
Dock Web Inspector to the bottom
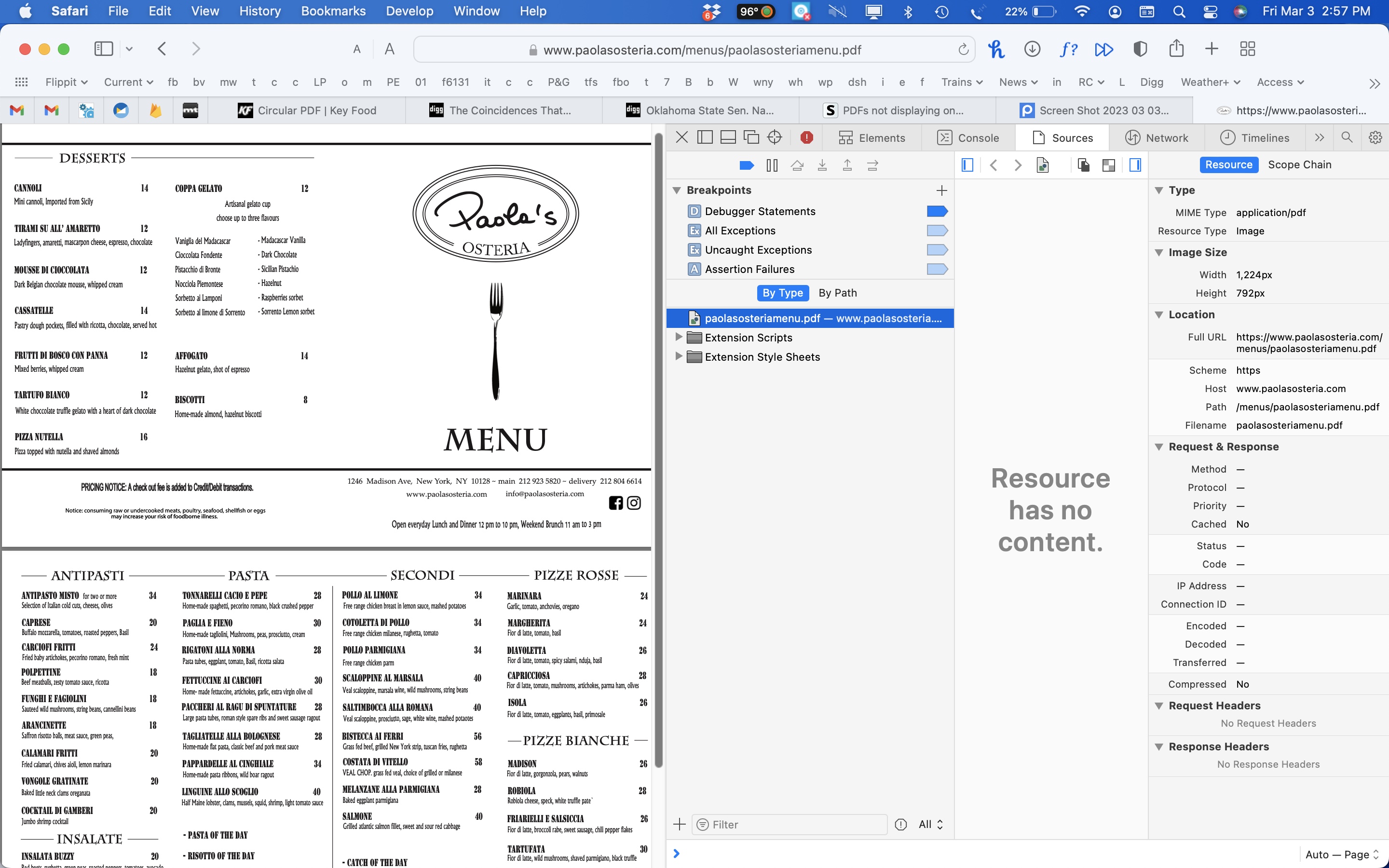pyautogui.click(x=728, y=137)
